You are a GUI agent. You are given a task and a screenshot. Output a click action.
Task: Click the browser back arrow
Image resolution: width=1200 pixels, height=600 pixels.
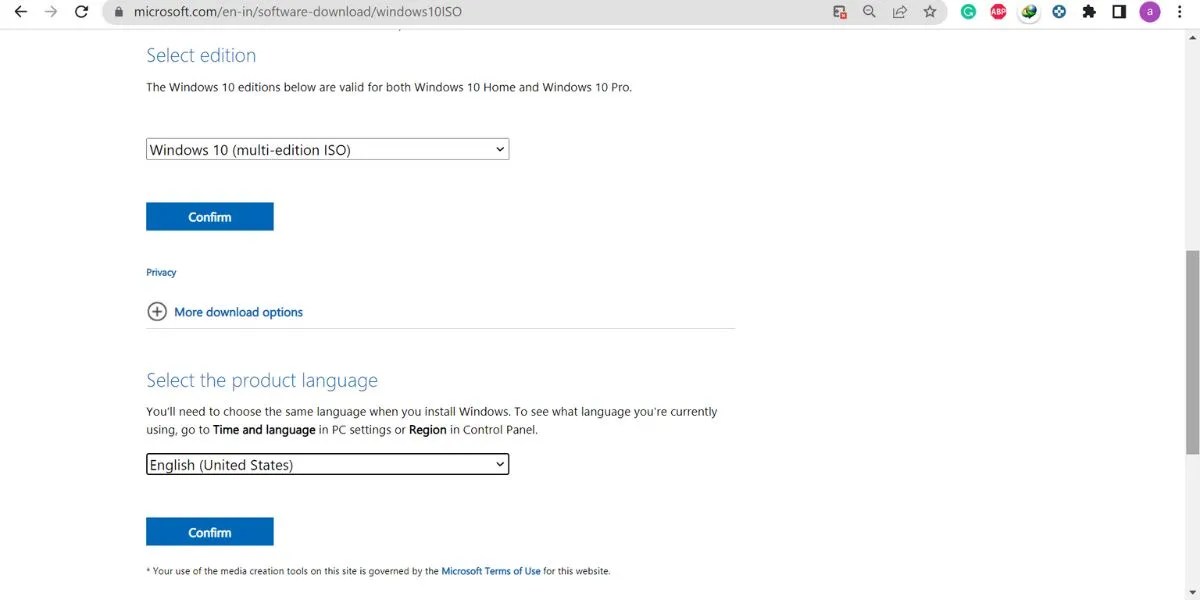coord(20,11)
